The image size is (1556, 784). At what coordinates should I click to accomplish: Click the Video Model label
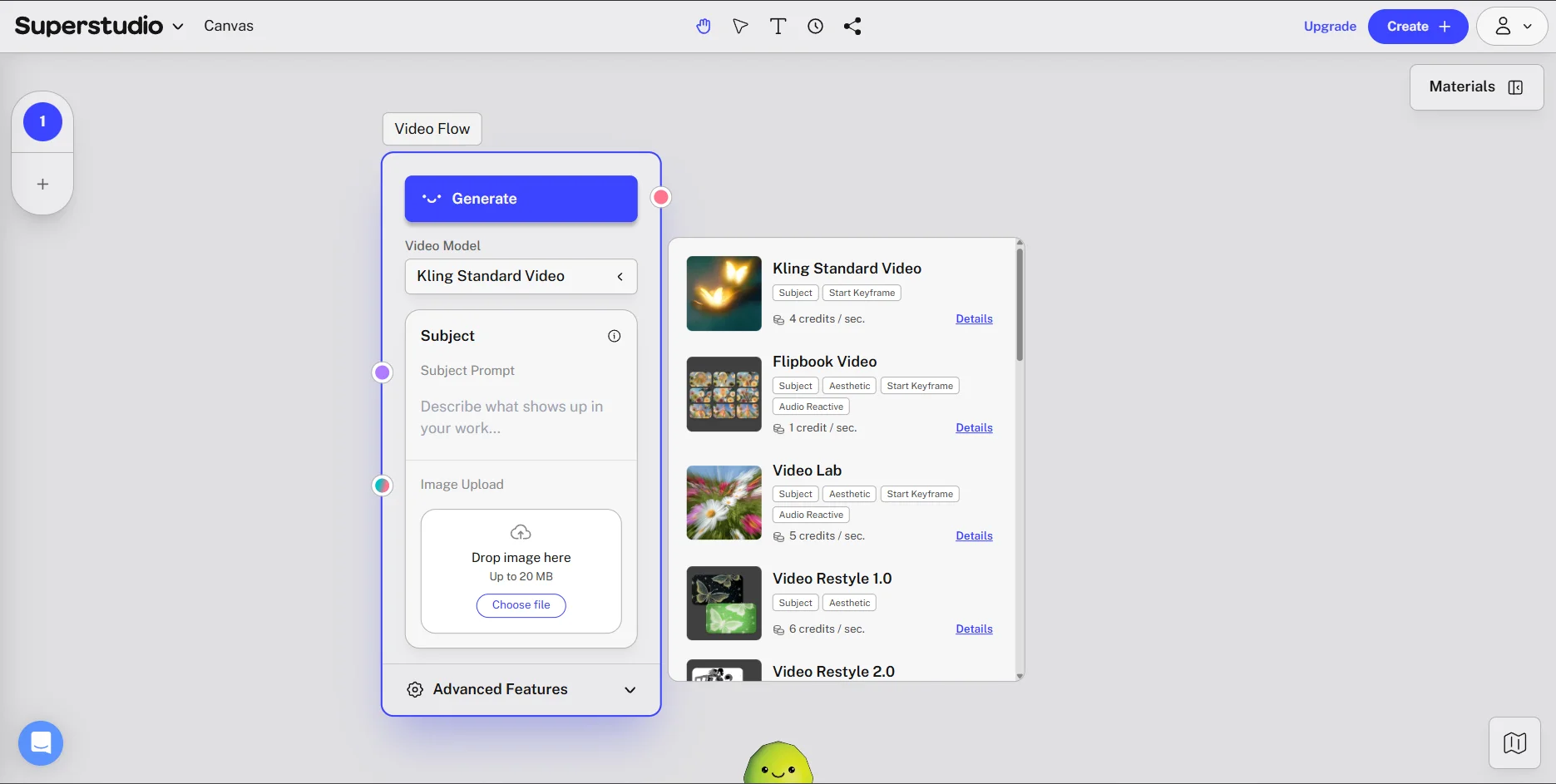tap(442, 246)
